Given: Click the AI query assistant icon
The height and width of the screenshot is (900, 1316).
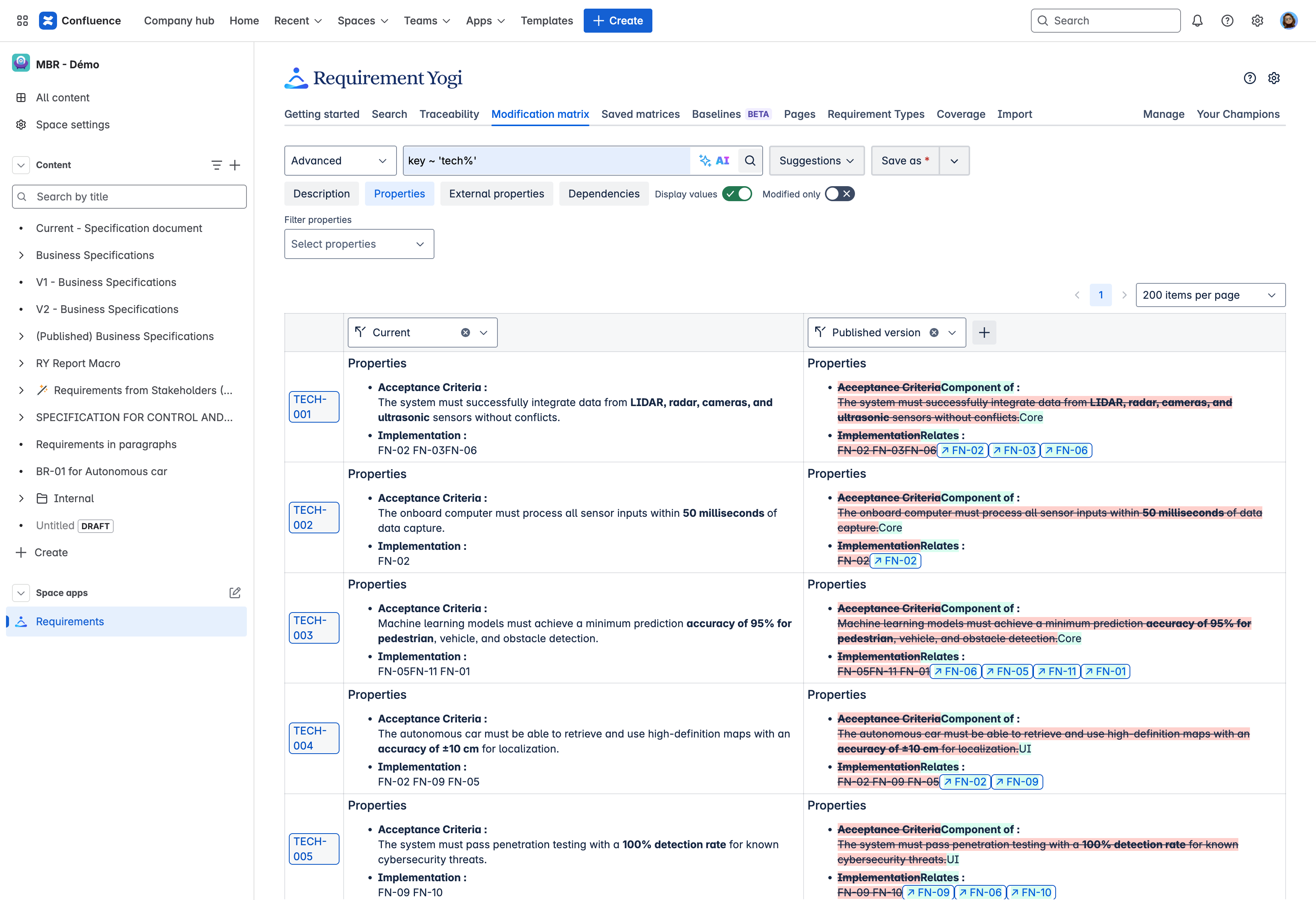Looking at the screenshot, I should pyautogui.click(x=714, y=161).
